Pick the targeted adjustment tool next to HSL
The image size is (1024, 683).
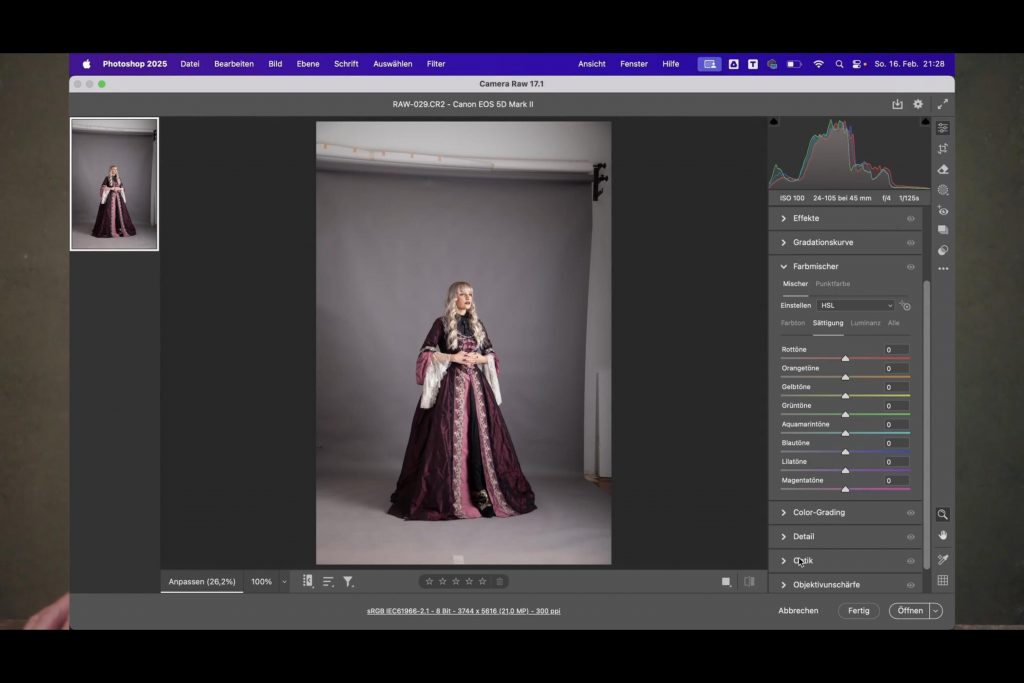[x=905, y=305]
